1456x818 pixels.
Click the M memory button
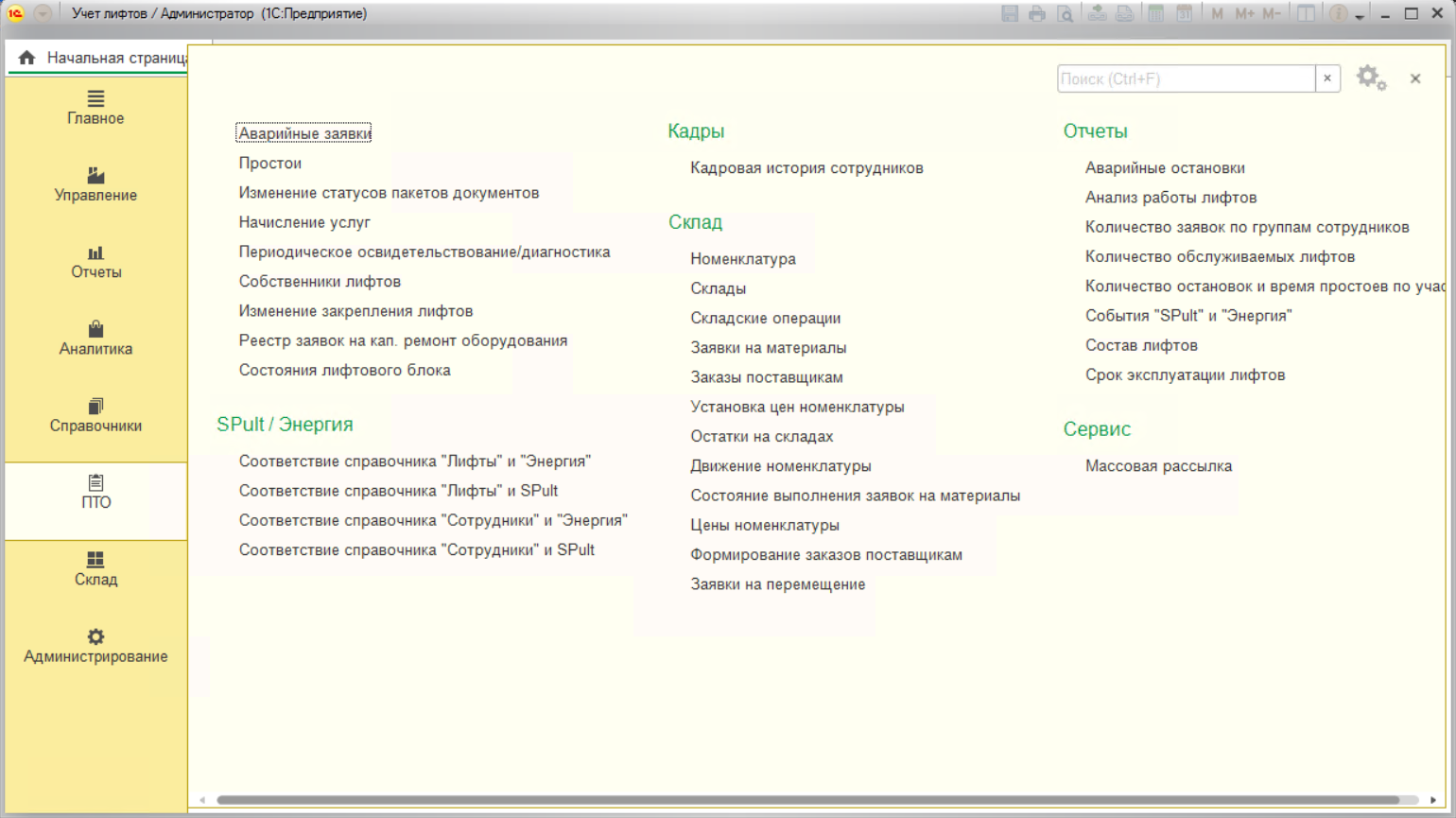tap(1217, 13)
